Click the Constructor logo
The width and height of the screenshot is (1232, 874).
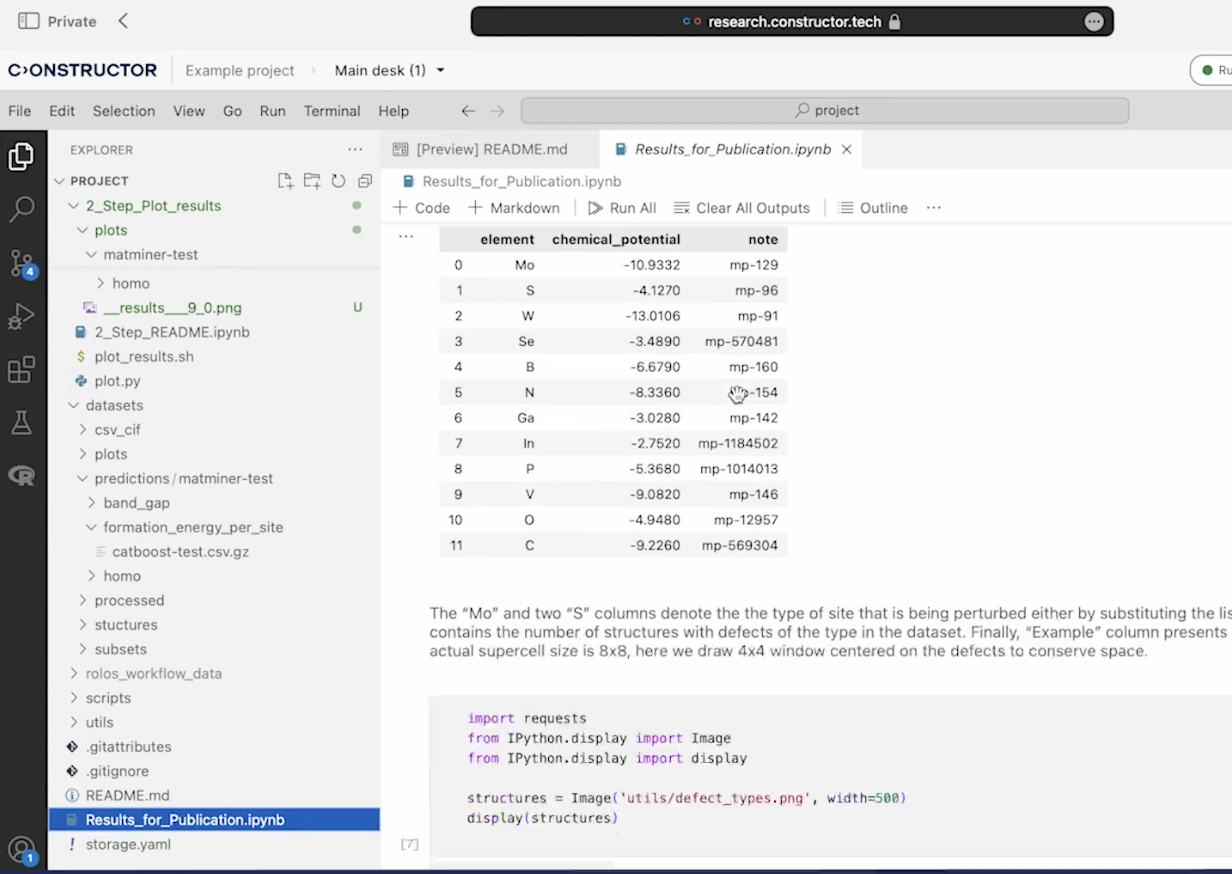pyautogui.click(x=82, y=70)
